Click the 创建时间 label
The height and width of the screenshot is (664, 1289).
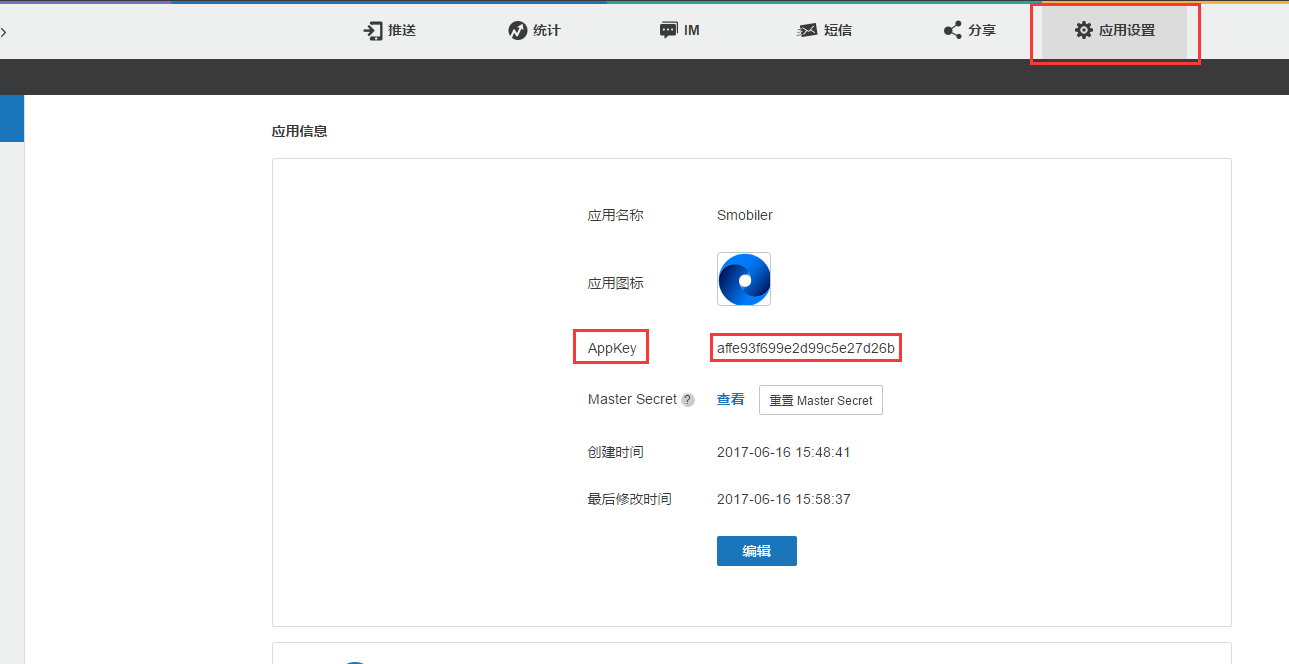click(x=616, y=452)
